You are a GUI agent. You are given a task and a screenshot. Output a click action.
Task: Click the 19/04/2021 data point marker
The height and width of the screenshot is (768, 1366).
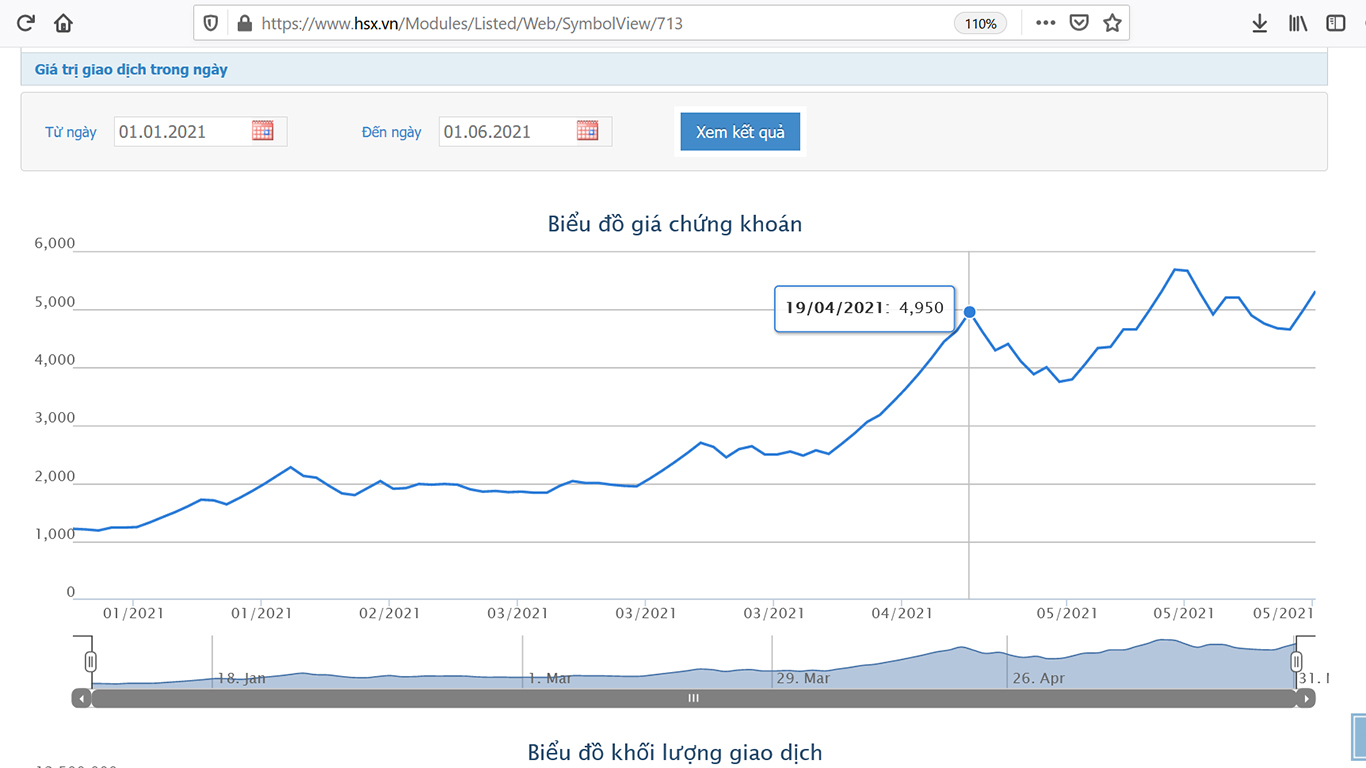(x=969, y=312)
